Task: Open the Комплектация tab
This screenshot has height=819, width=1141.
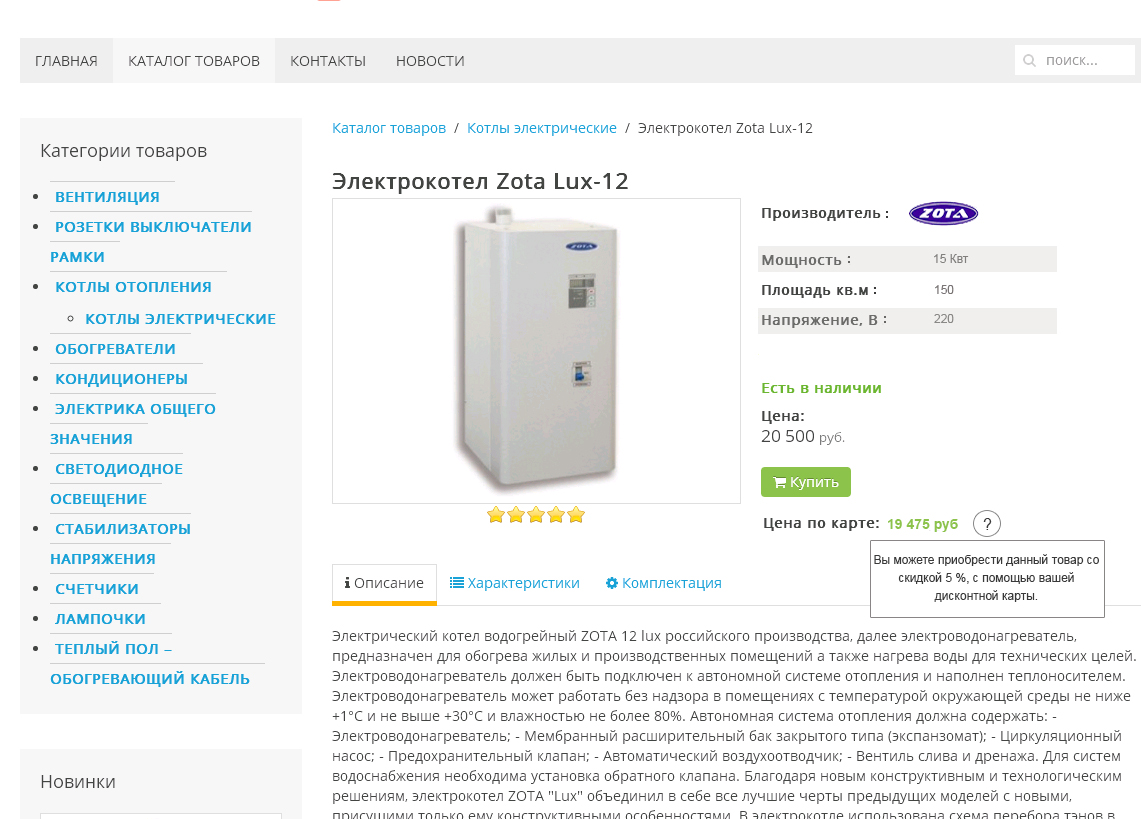Action: click(x=664, y=583)
